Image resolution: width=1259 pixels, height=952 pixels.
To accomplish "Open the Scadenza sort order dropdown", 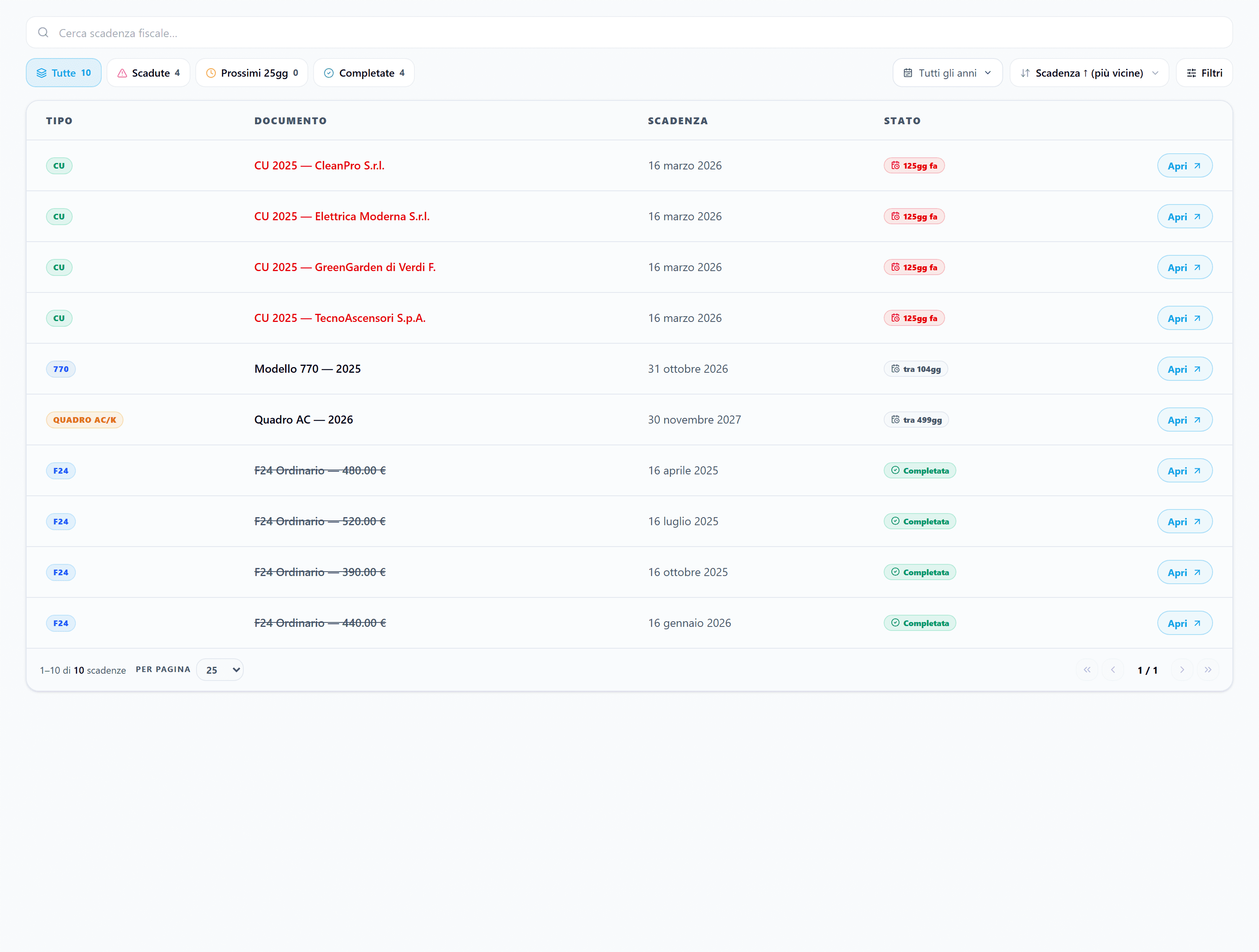I will coord(1089,73).
